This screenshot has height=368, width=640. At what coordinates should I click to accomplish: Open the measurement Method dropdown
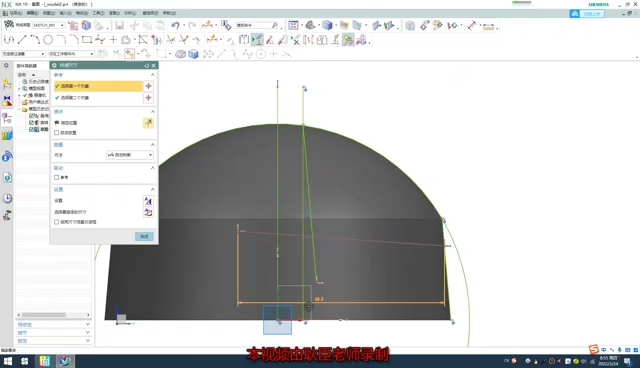point(130,155)
